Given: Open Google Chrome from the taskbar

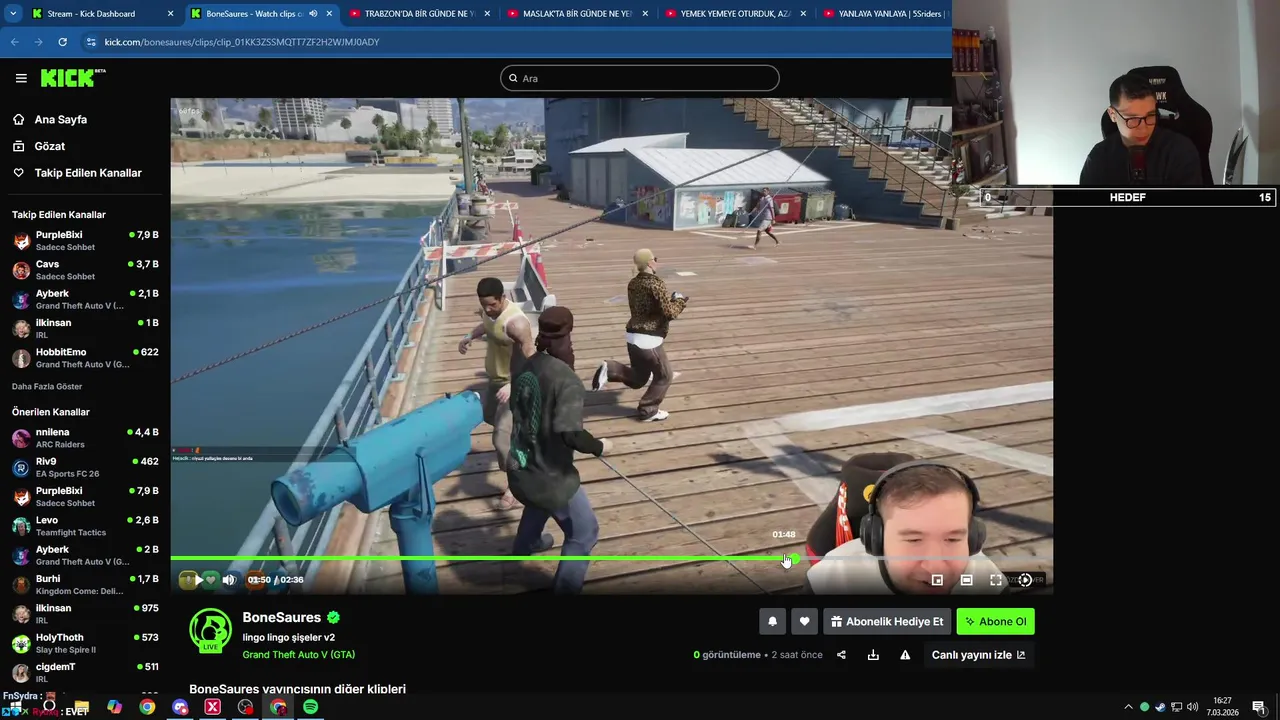Looking at the screenshot, I should point(147,707).
